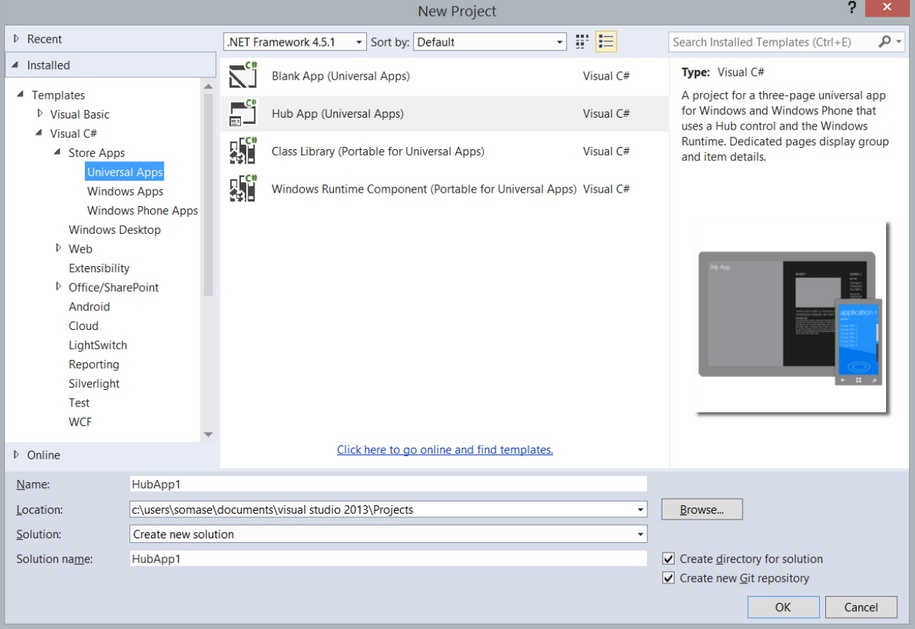Click the Browse button

pos(701,510)
